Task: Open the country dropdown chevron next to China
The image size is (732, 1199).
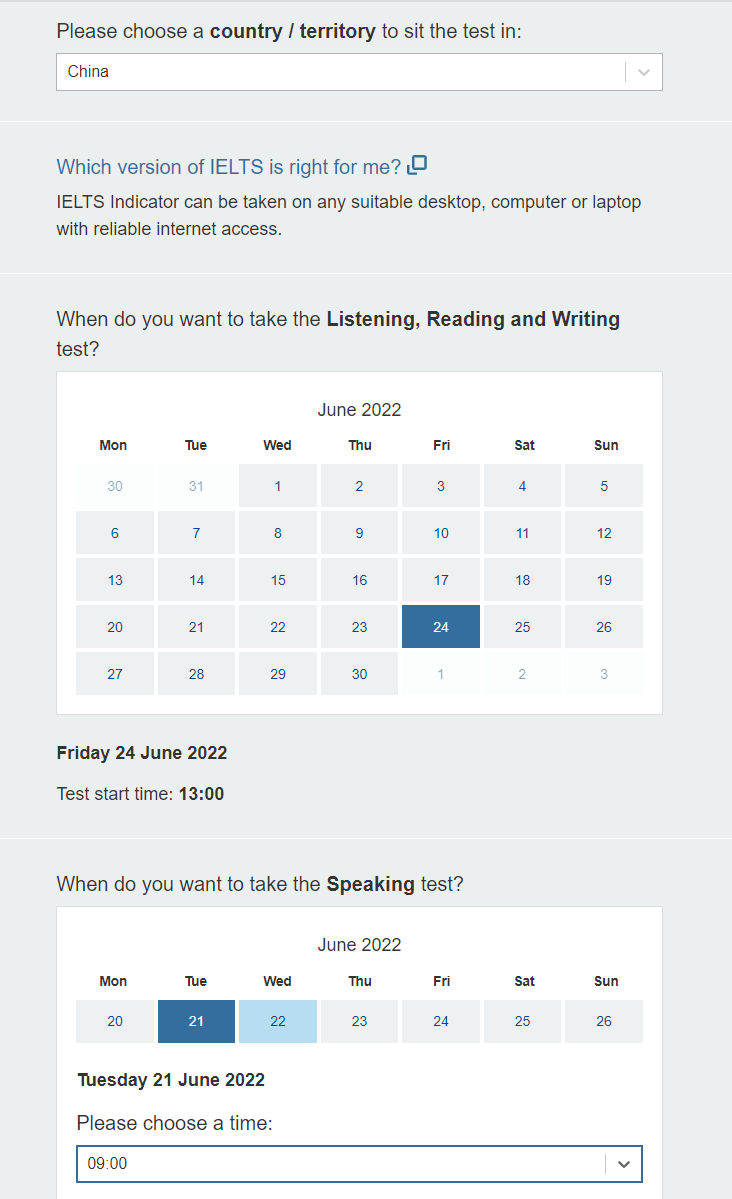Action: point(644,73)
